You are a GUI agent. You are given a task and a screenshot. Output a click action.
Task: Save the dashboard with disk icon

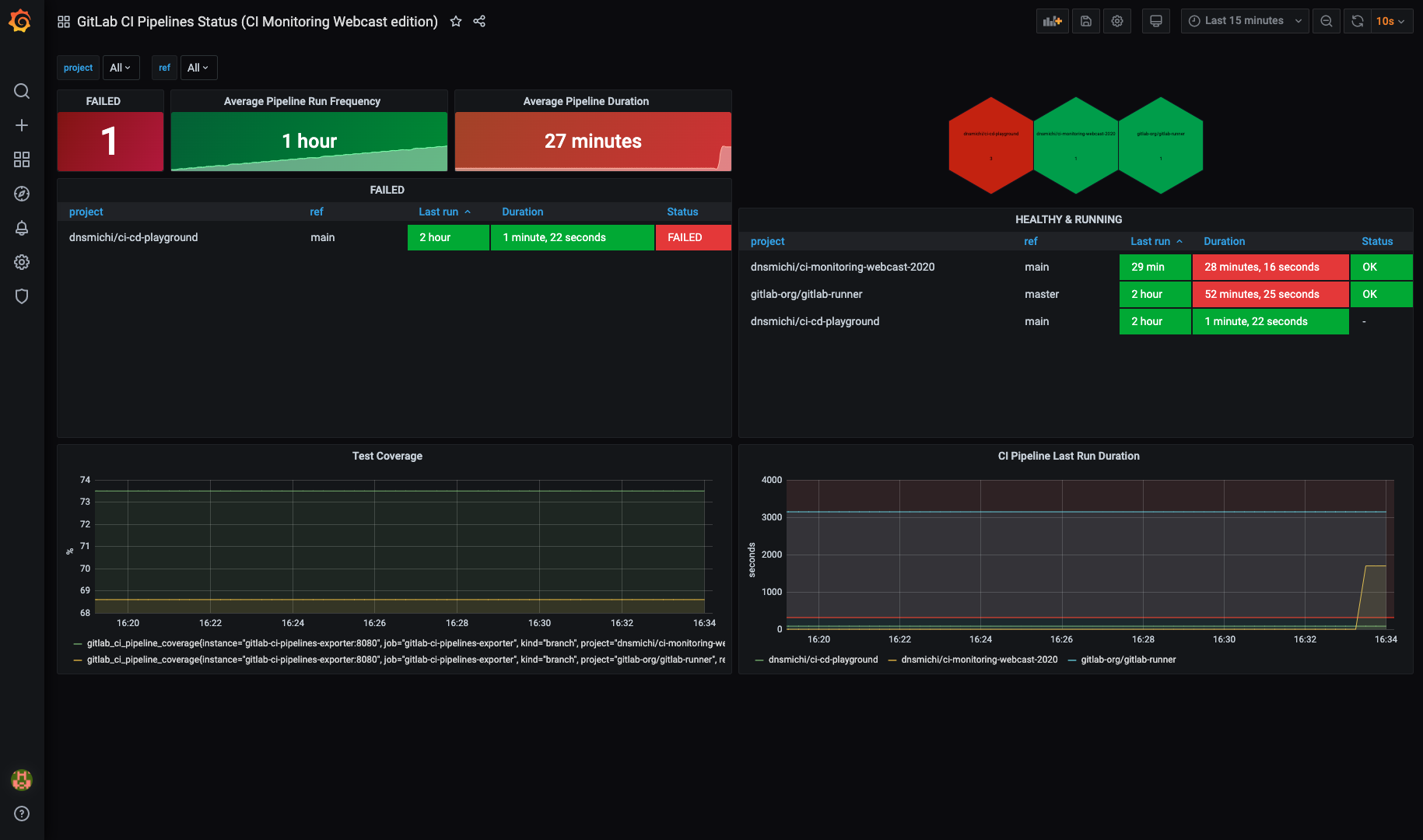tap(1086, 21)
